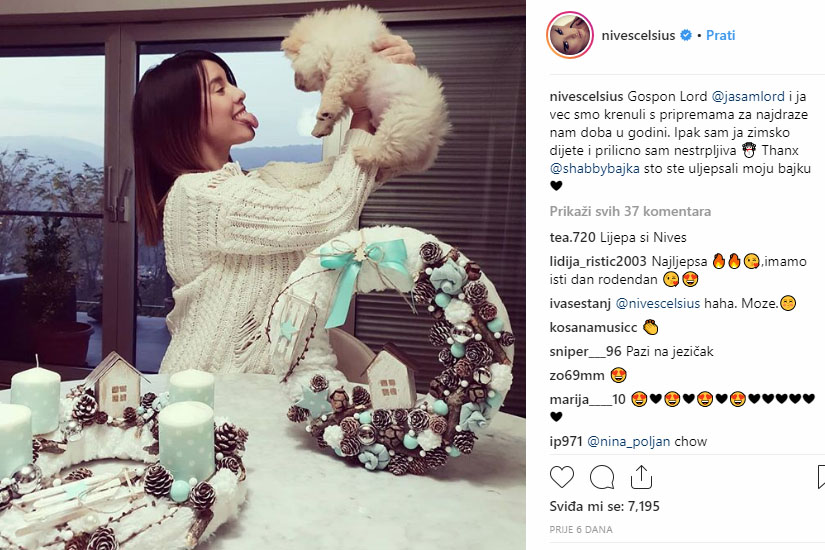Open the @jasamlord mention in the caption
This screenshot has height=550, width=825.
tap(748, 96)
